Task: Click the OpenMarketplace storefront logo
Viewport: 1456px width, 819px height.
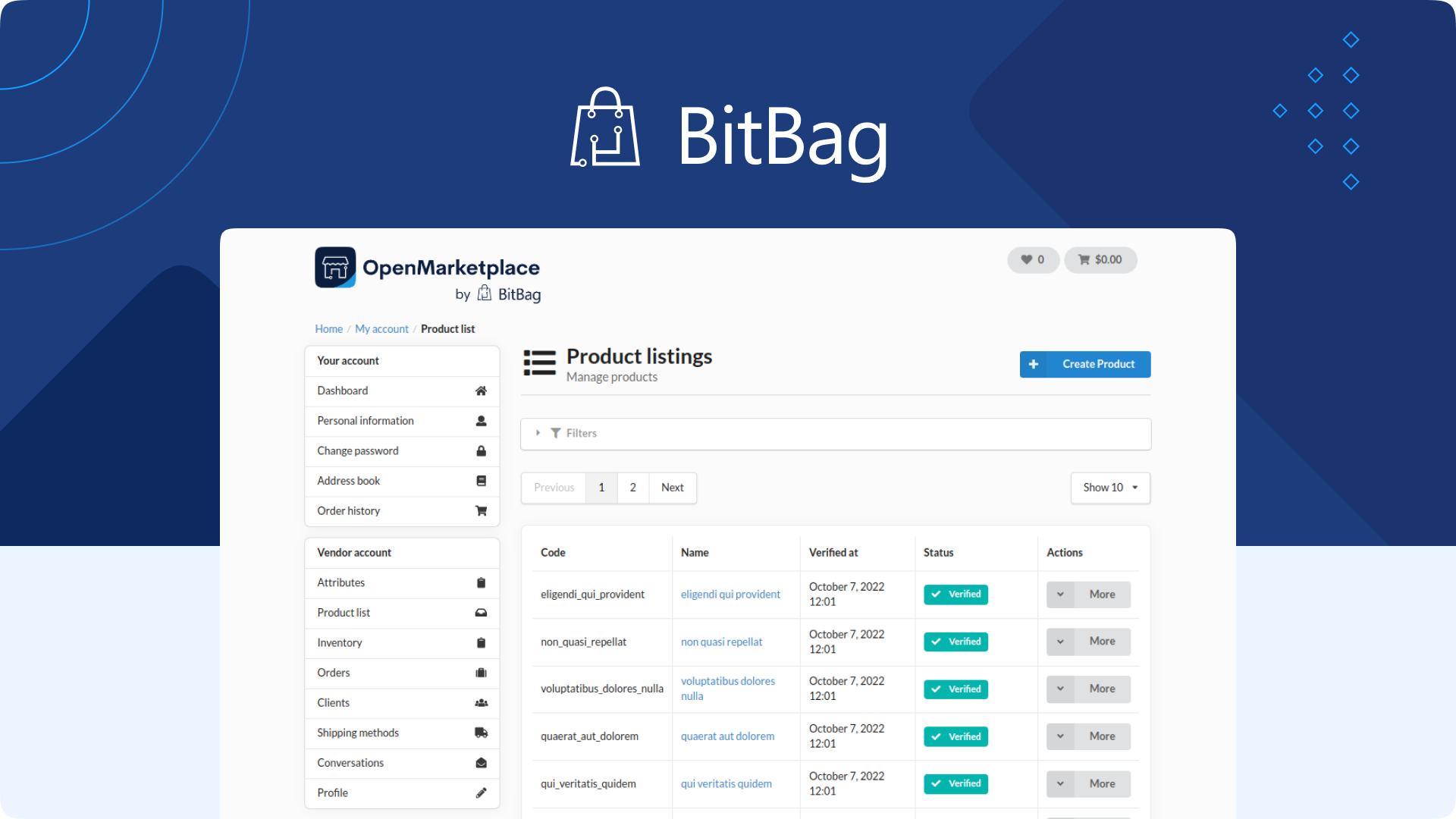Action: 335,267
